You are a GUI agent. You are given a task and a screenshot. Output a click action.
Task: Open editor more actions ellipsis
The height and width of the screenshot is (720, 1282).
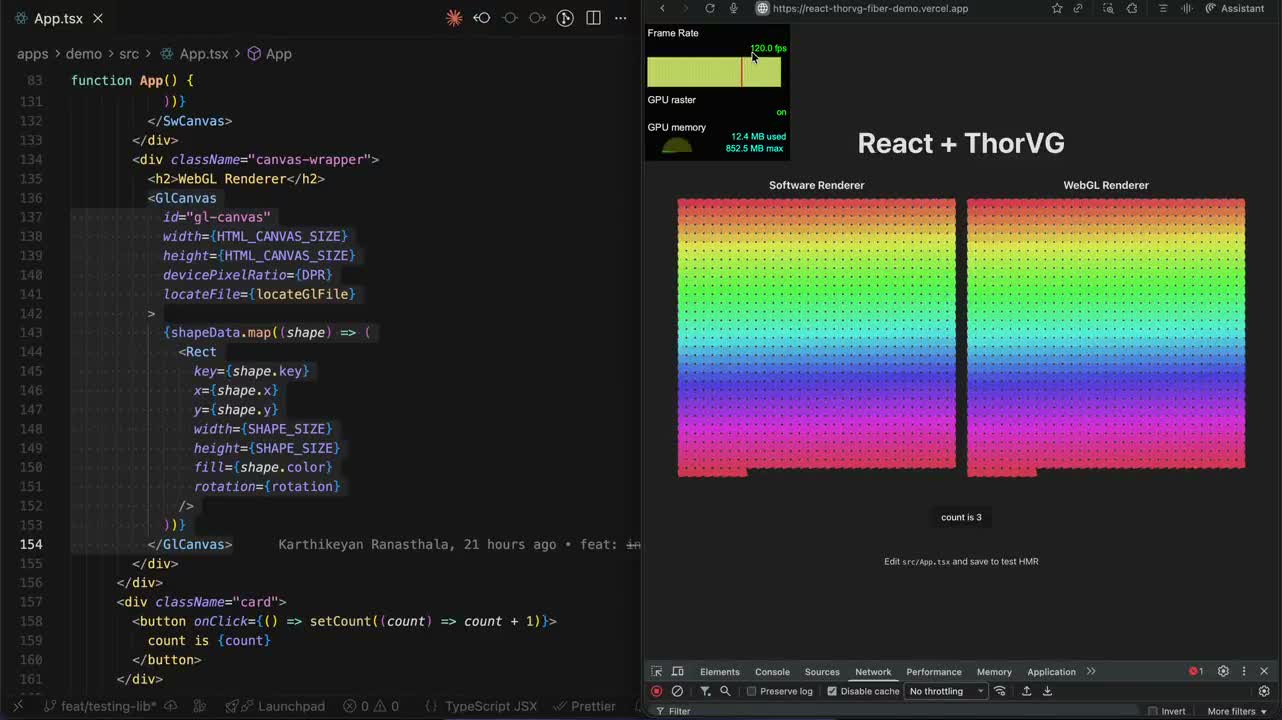tap(621, 18)
